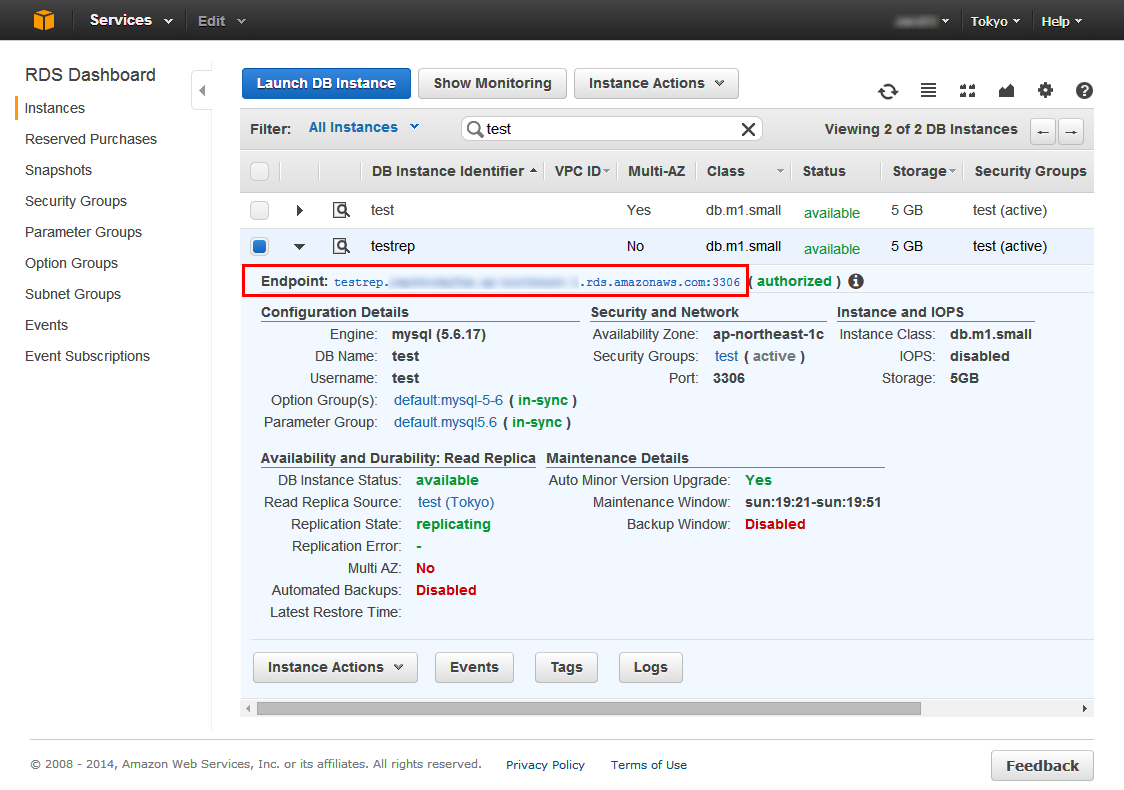Open the Help dropdown menu

pyautogui.click(x=1062, y=21)
